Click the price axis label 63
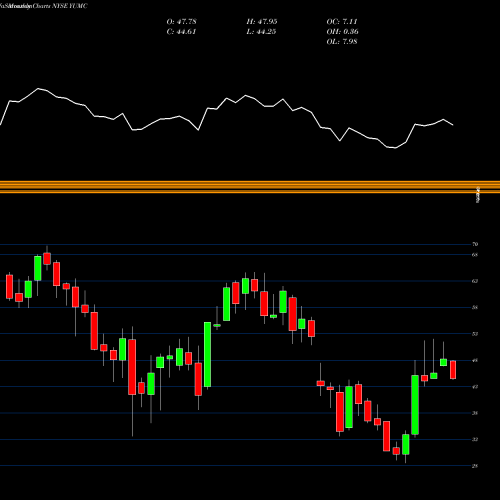The width and height of the screenshot is (500, 500). [475, 281]
